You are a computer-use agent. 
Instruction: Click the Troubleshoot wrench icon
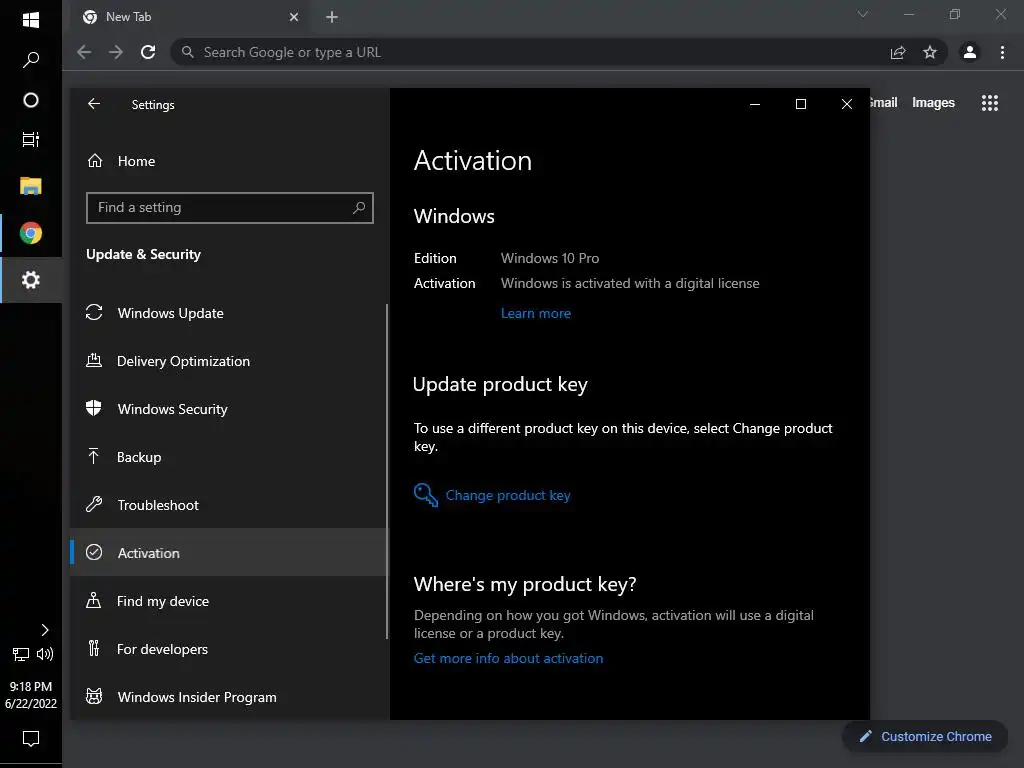(94, 505)
